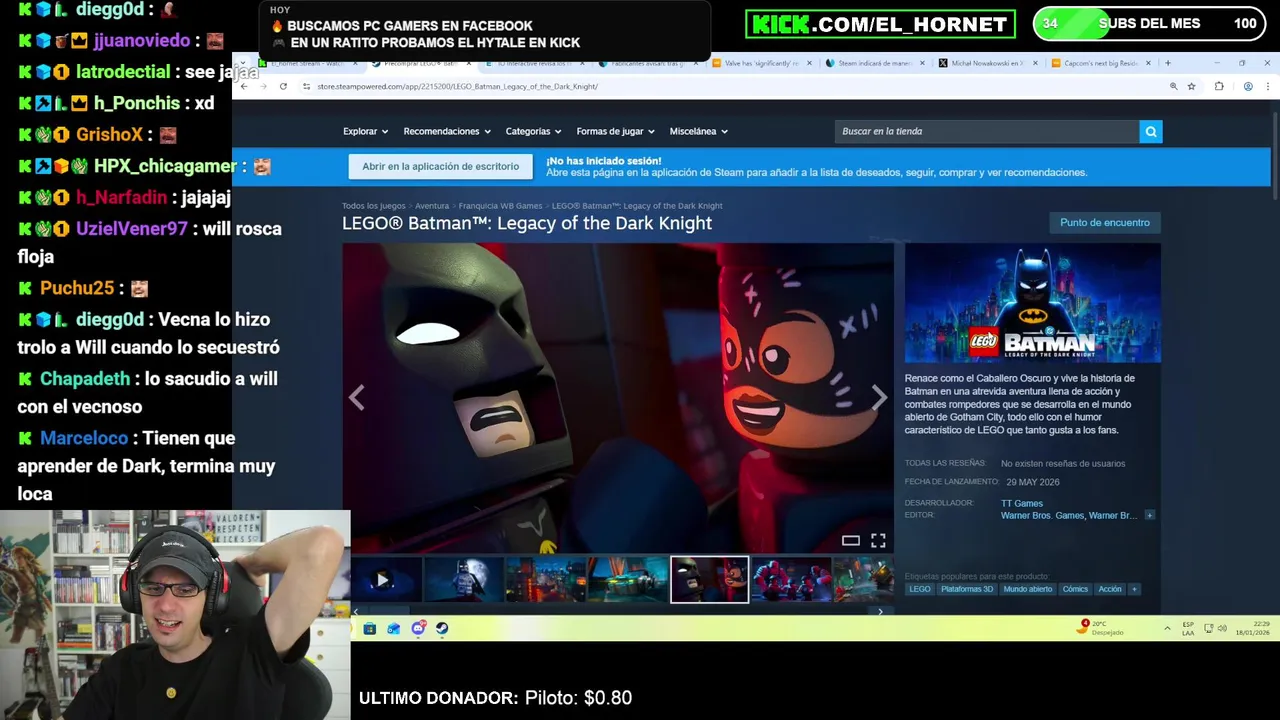Open the Outlook mail icon in the taskbar
This screenshot has height=720, width=1280.
point(394,628)
